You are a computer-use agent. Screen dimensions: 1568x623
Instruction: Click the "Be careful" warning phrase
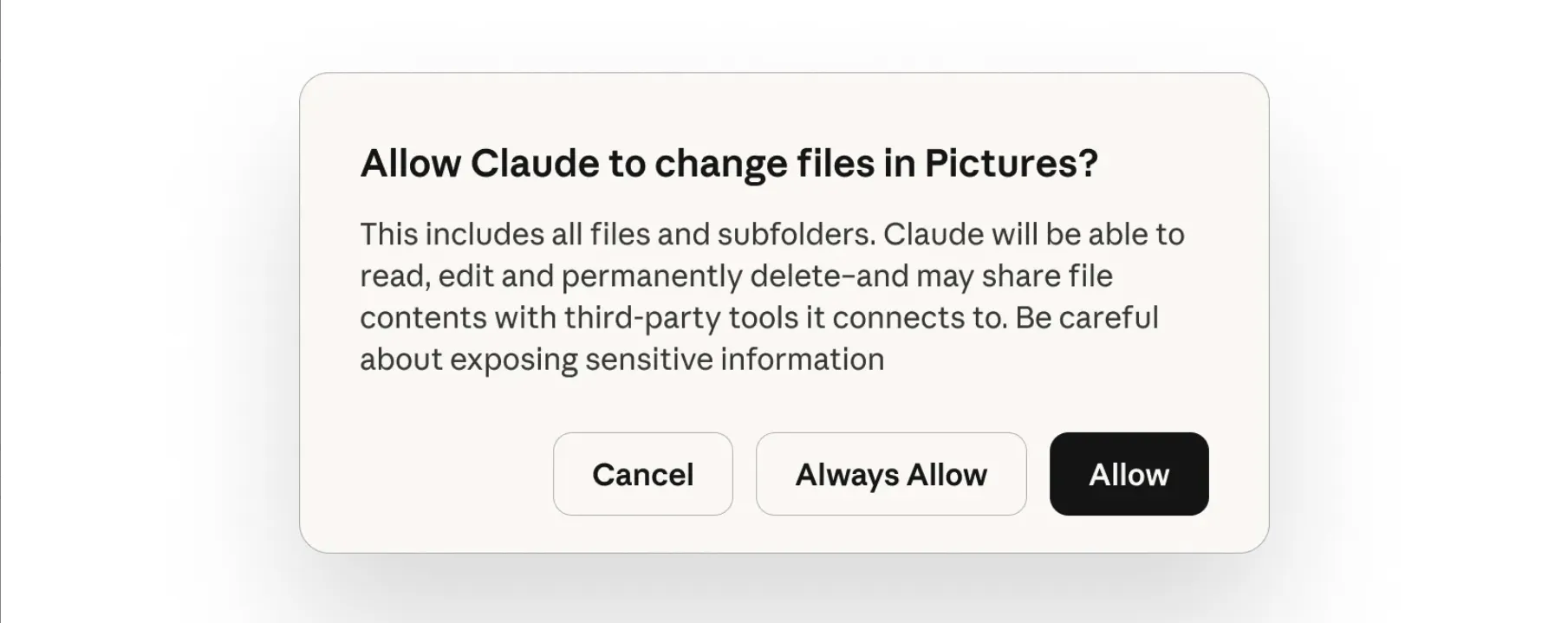coord(1086,318)
